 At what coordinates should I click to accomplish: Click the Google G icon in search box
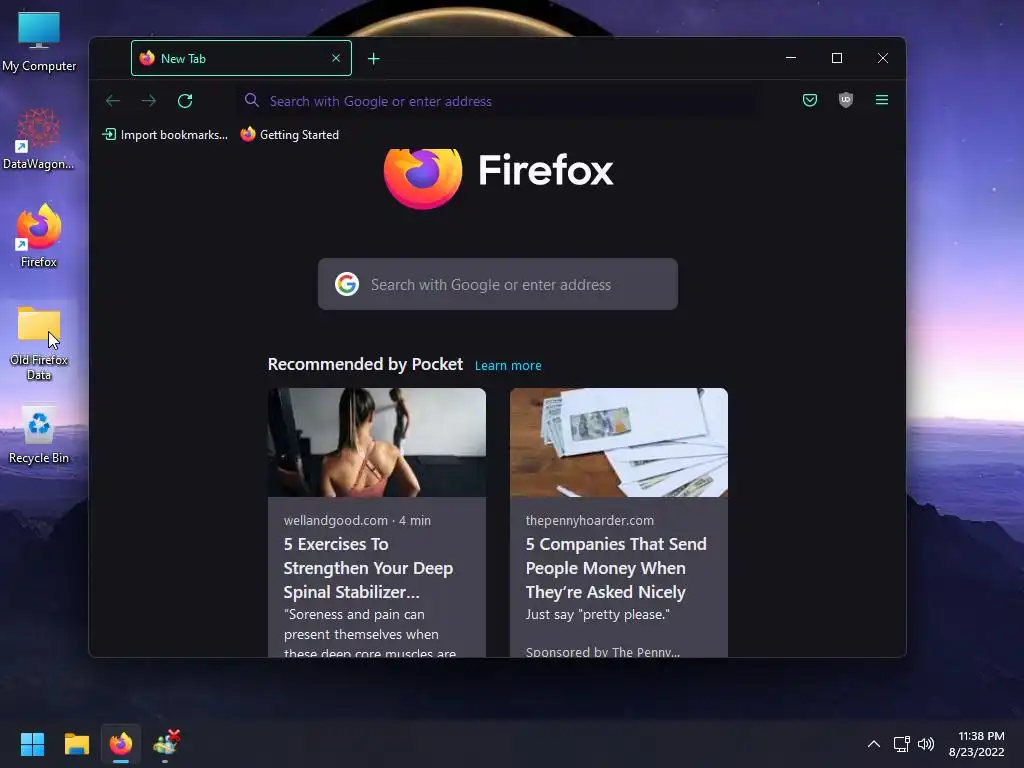pos(347,284)
